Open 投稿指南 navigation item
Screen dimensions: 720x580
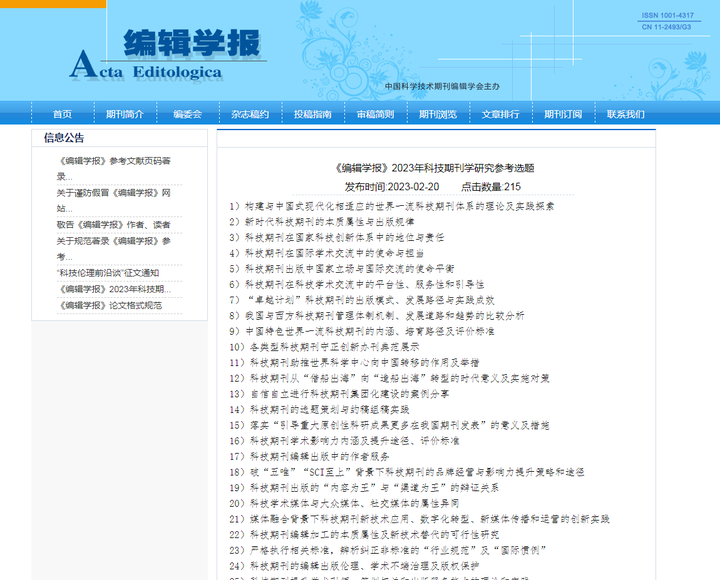313,114
